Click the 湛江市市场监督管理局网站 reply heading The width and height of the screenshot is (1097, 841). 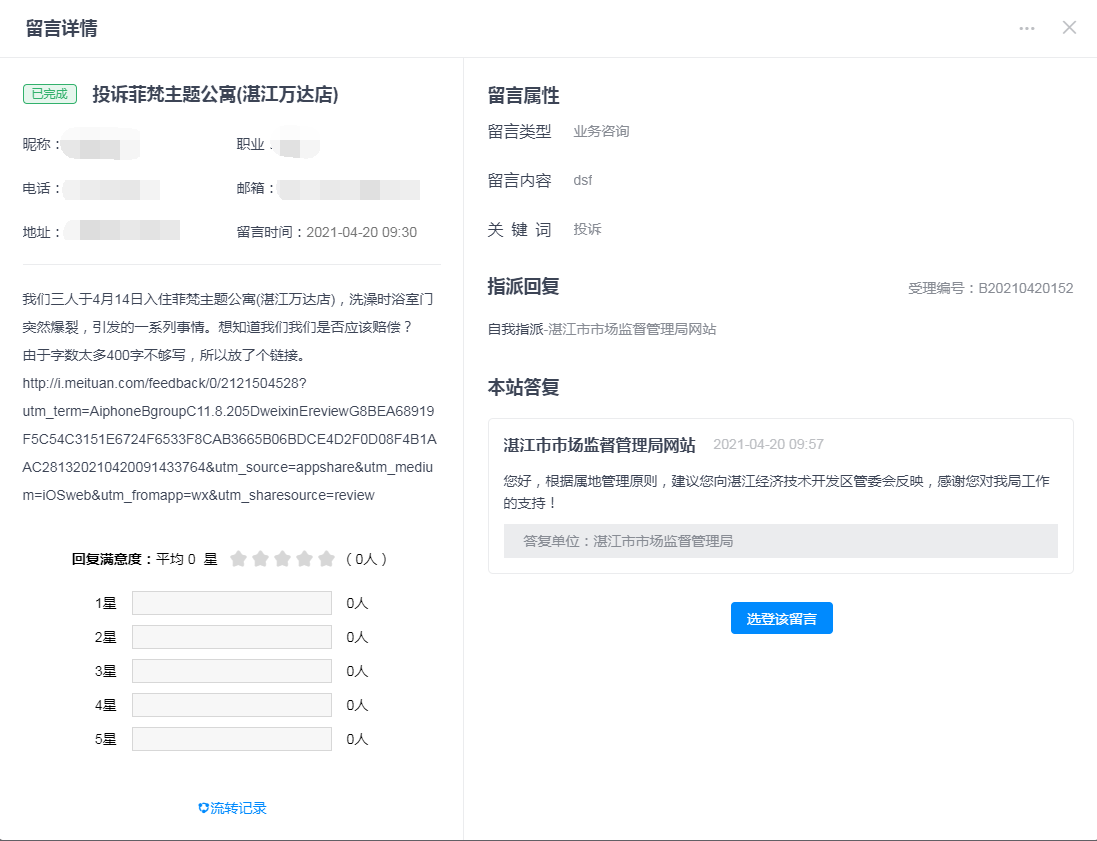(x=599, y=445)
